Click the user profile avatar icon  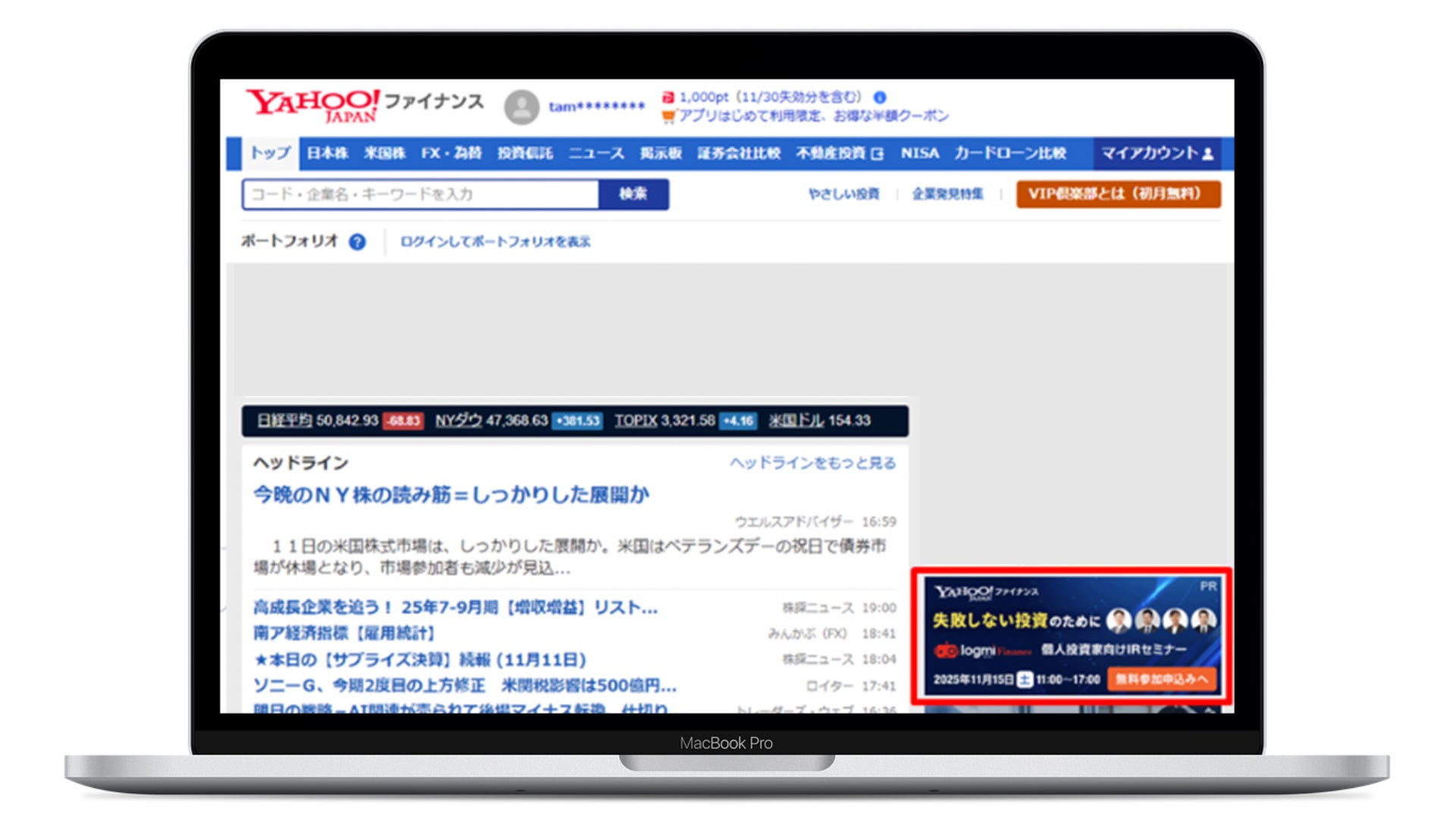tap(522, 107)
